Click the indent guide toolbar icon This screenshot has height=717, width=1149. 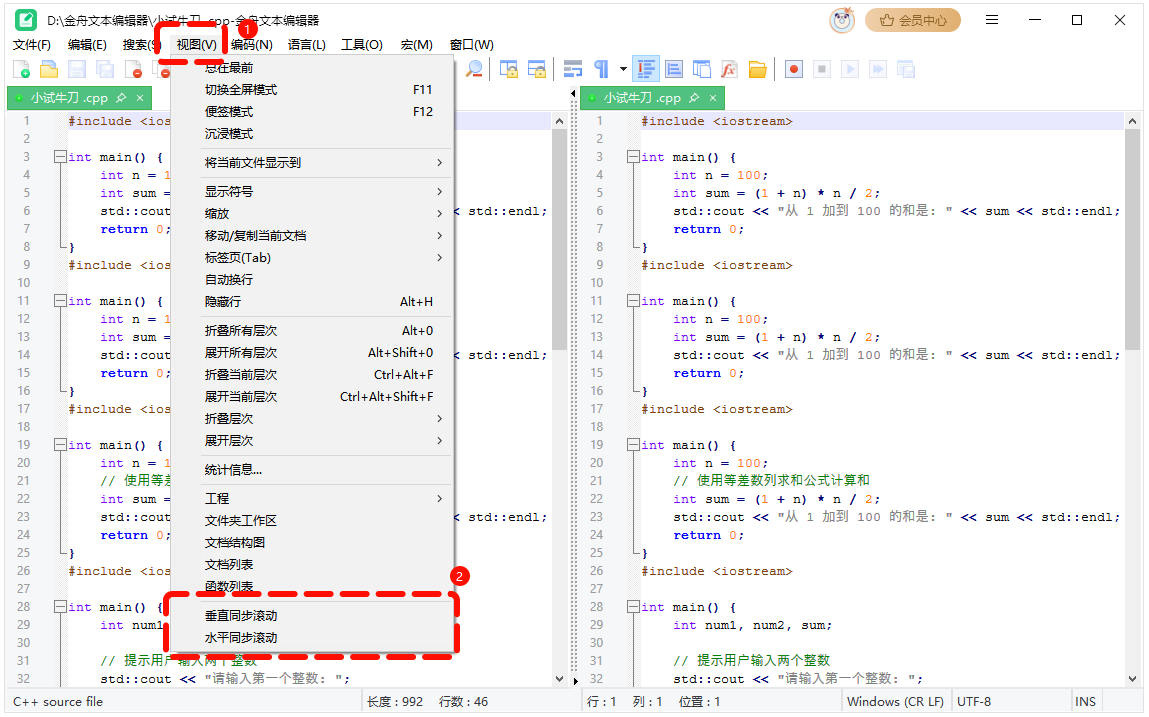[646, 70]
